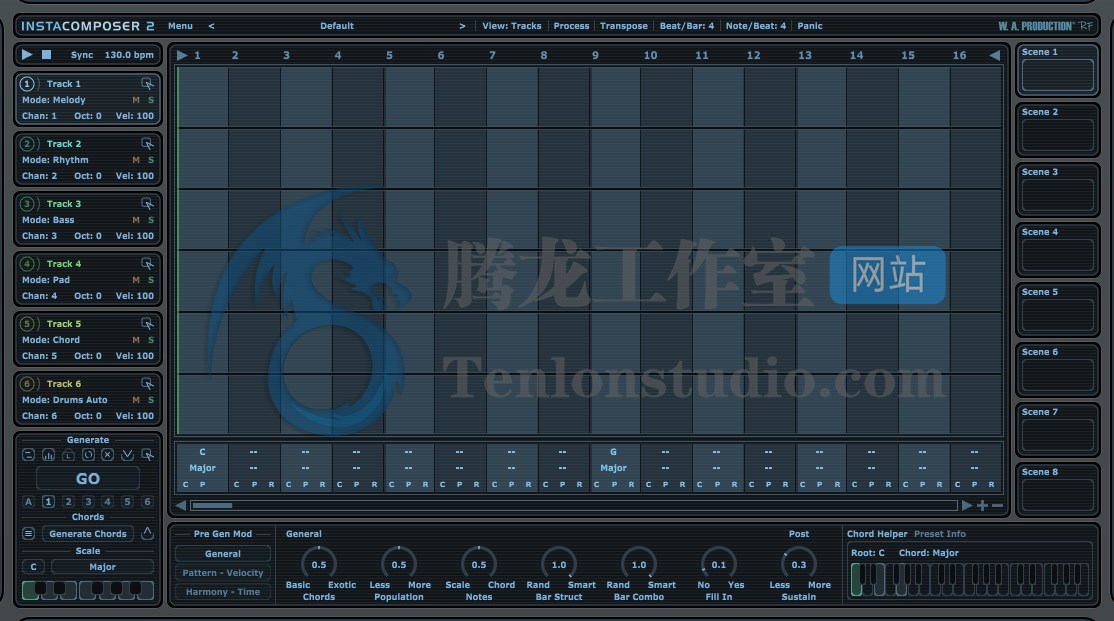Select the General Pre Gen Mod tab
The width and height of the screenshot is (1114, 621).
coord(223,554)
